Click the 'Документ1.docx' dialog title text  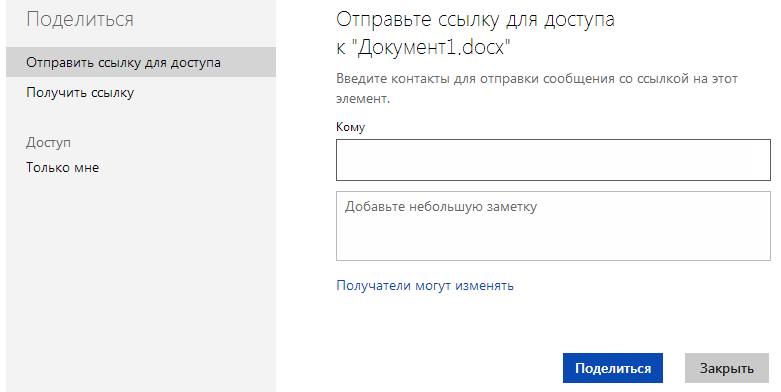click(434, 47)
